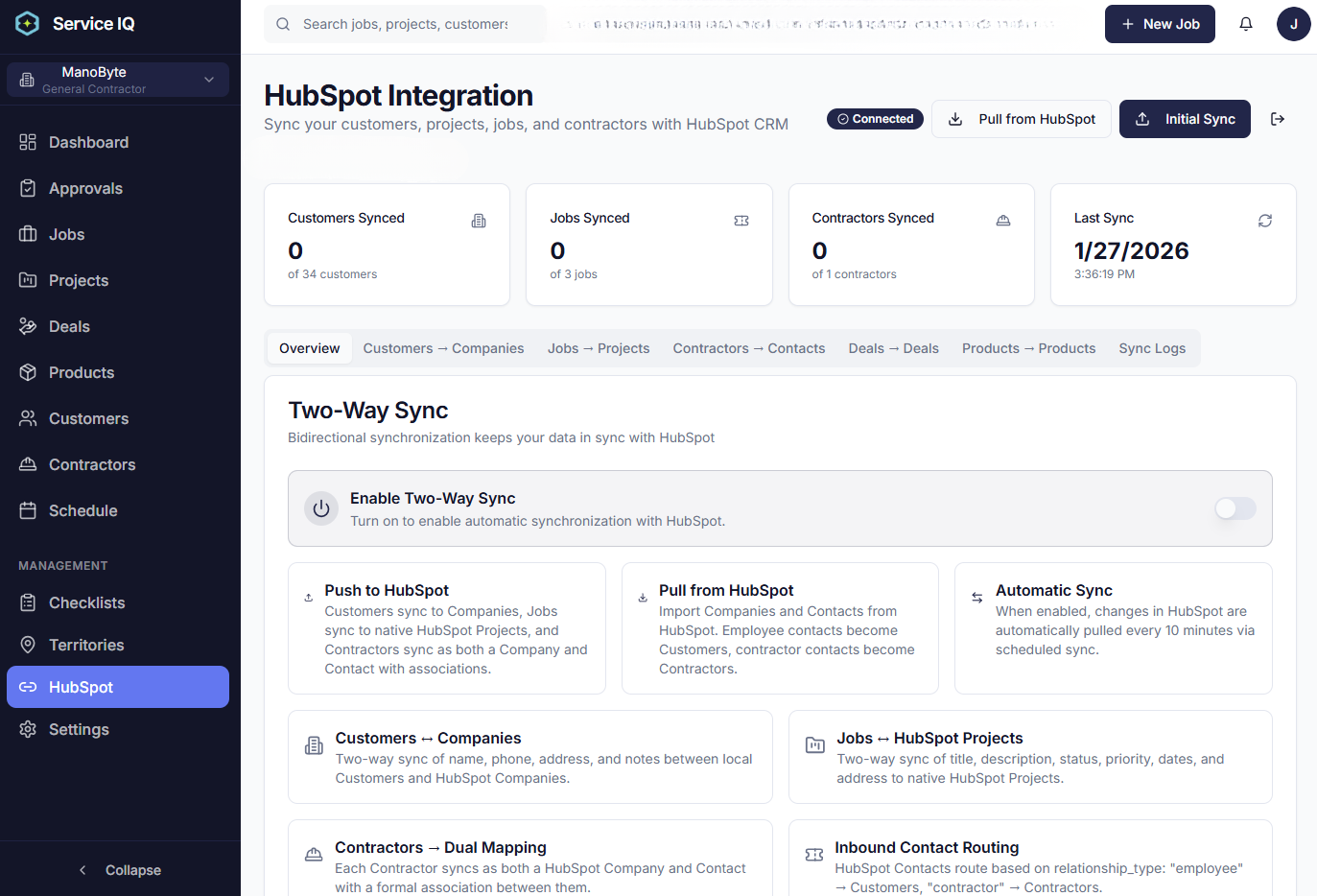Viewport: 1317px width, 896px height.
Task: Click the ticket icon on Inbound Contact Routing card
Action: click(814, 855)
